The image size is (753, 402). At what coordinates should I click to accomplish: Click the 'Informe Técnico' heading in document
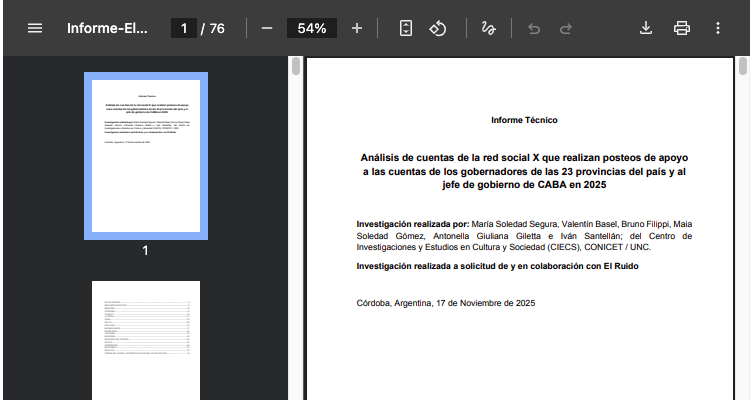click(x=524, y=120)
